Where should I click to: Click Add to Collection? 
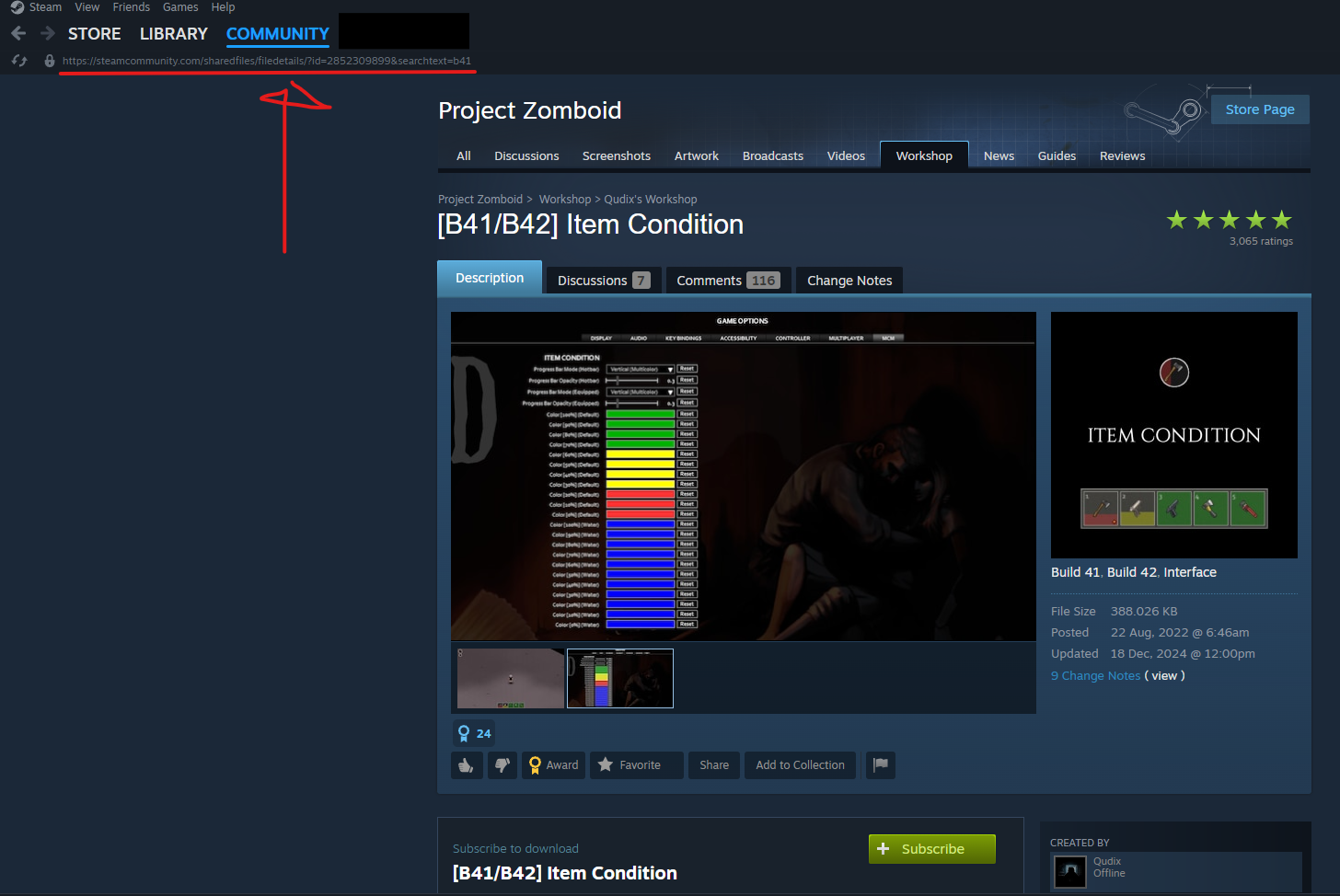click(x=801, y=765)
